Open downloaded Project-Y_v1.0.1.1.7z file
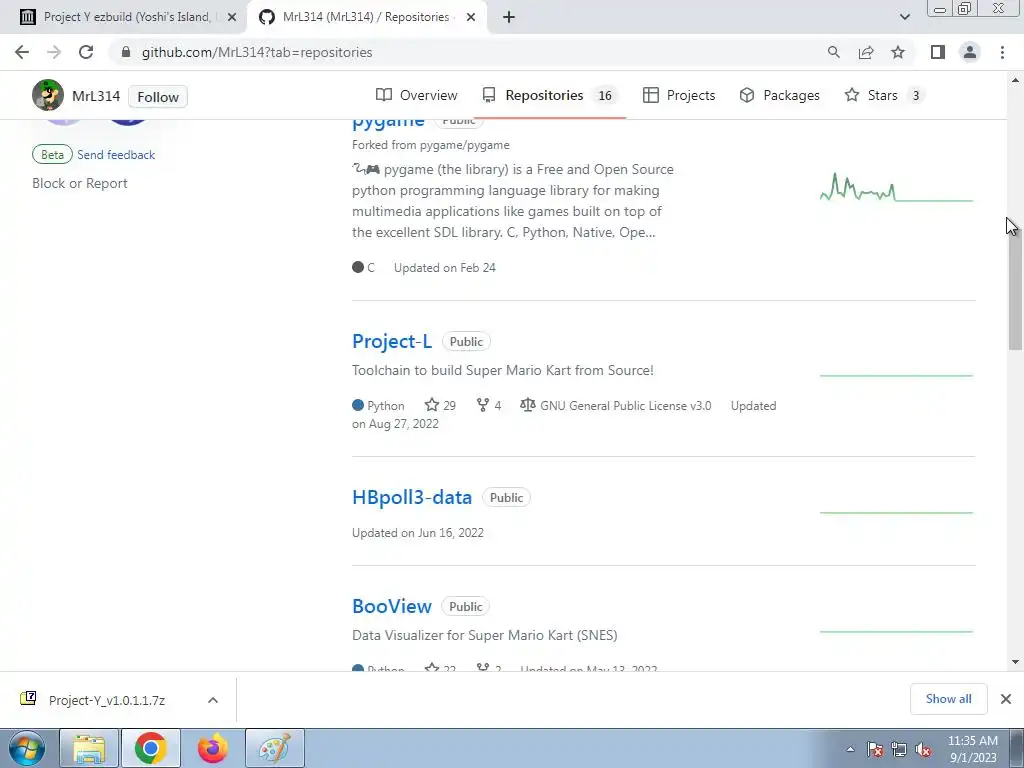The image size is (1024, 768). coord(106,700)
